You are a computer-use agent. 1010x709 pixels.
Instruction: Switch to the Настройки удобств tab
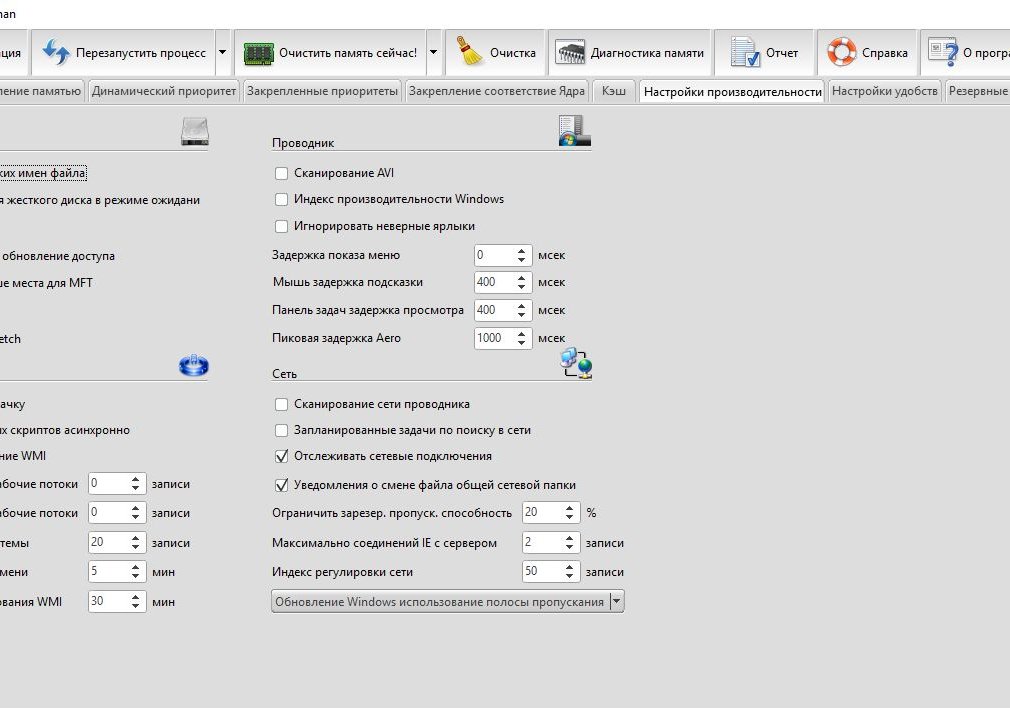(x=884, y=91)
